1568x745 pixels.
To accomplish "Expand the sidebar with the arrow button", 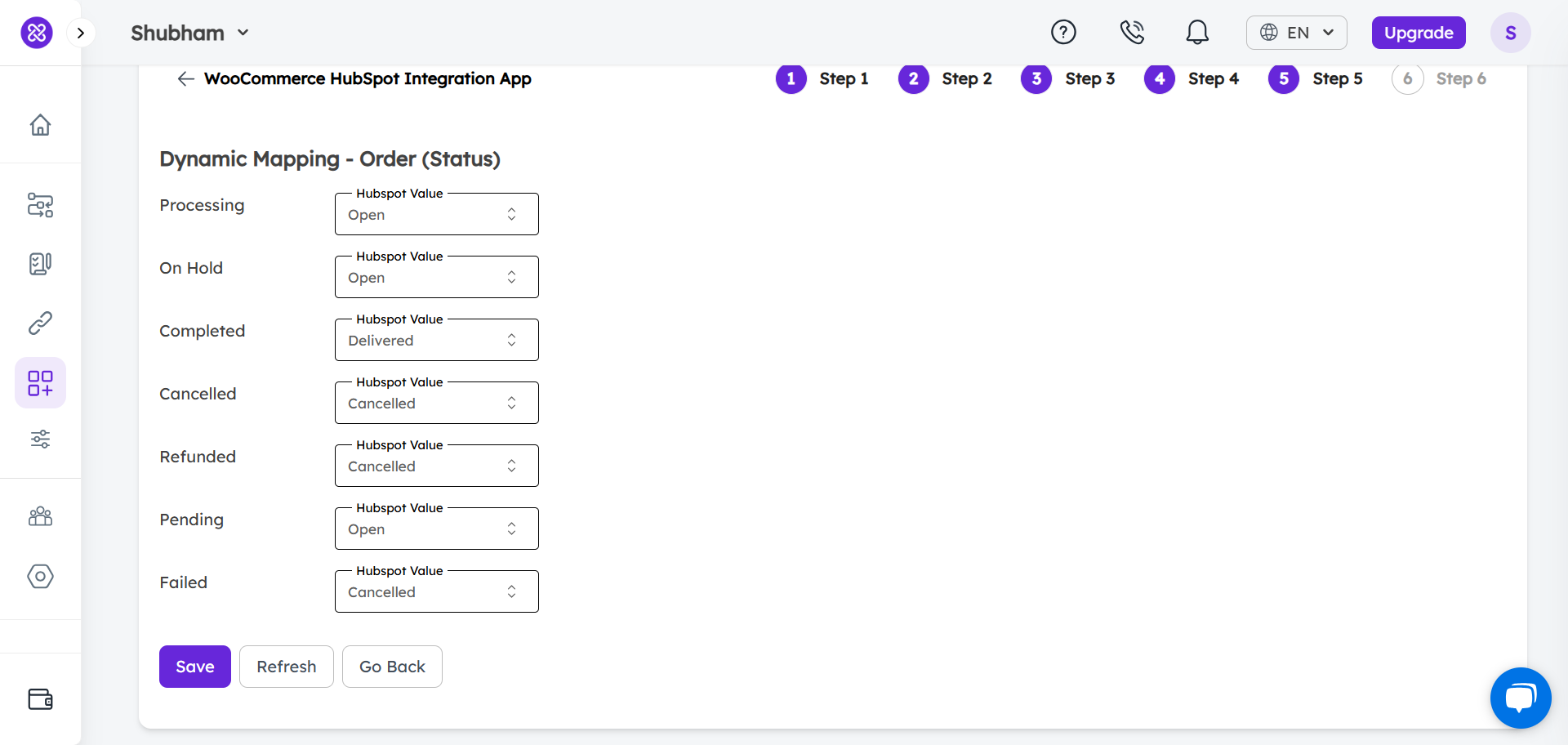I will tap(80, 33).
